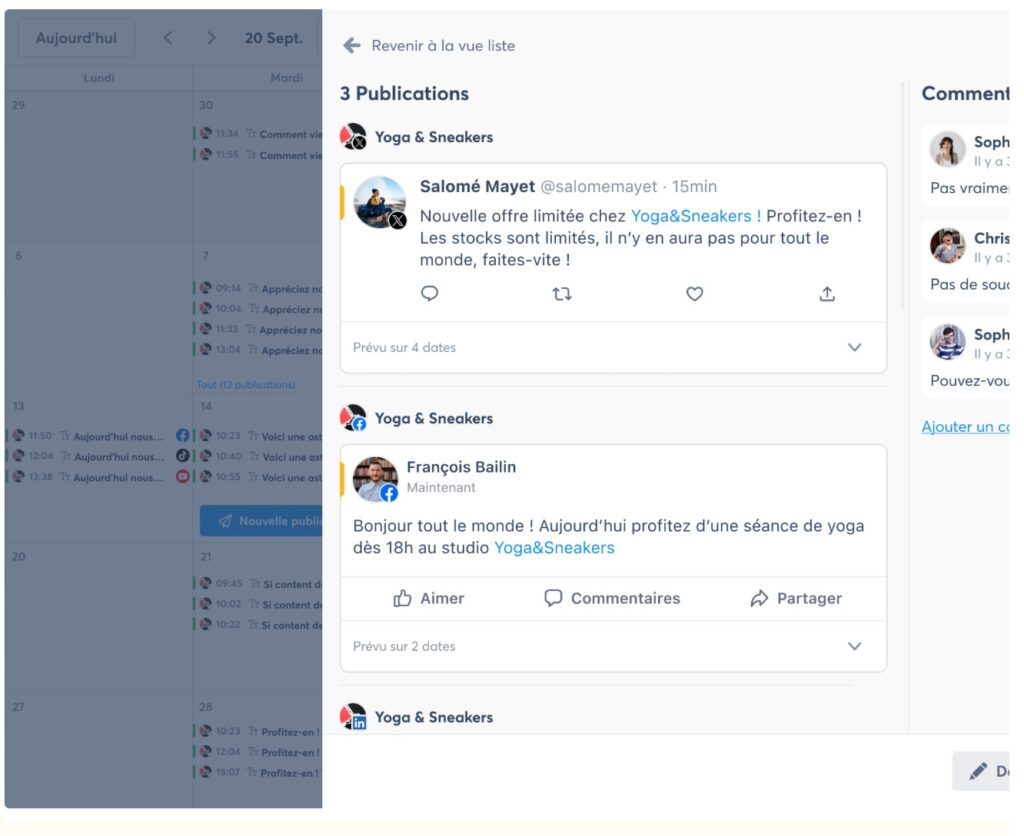The width and height of the screenshot is (1024, 836).
Task: Open the 10:23 Voici une ast calendar entry
Action: (x=258, y=436)
